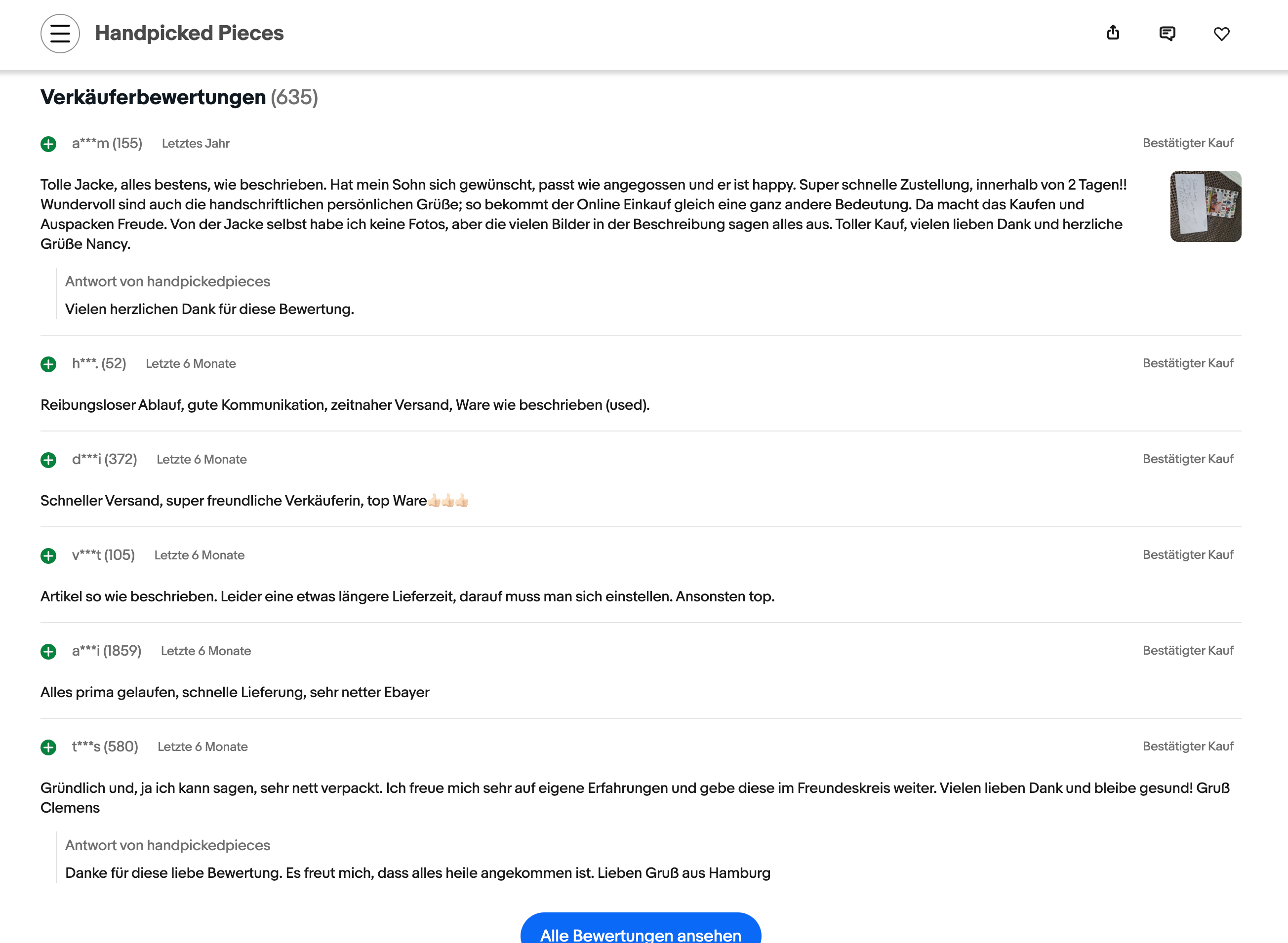
Task: Click positive rating icon beside a***m
Action: (48, 144)
